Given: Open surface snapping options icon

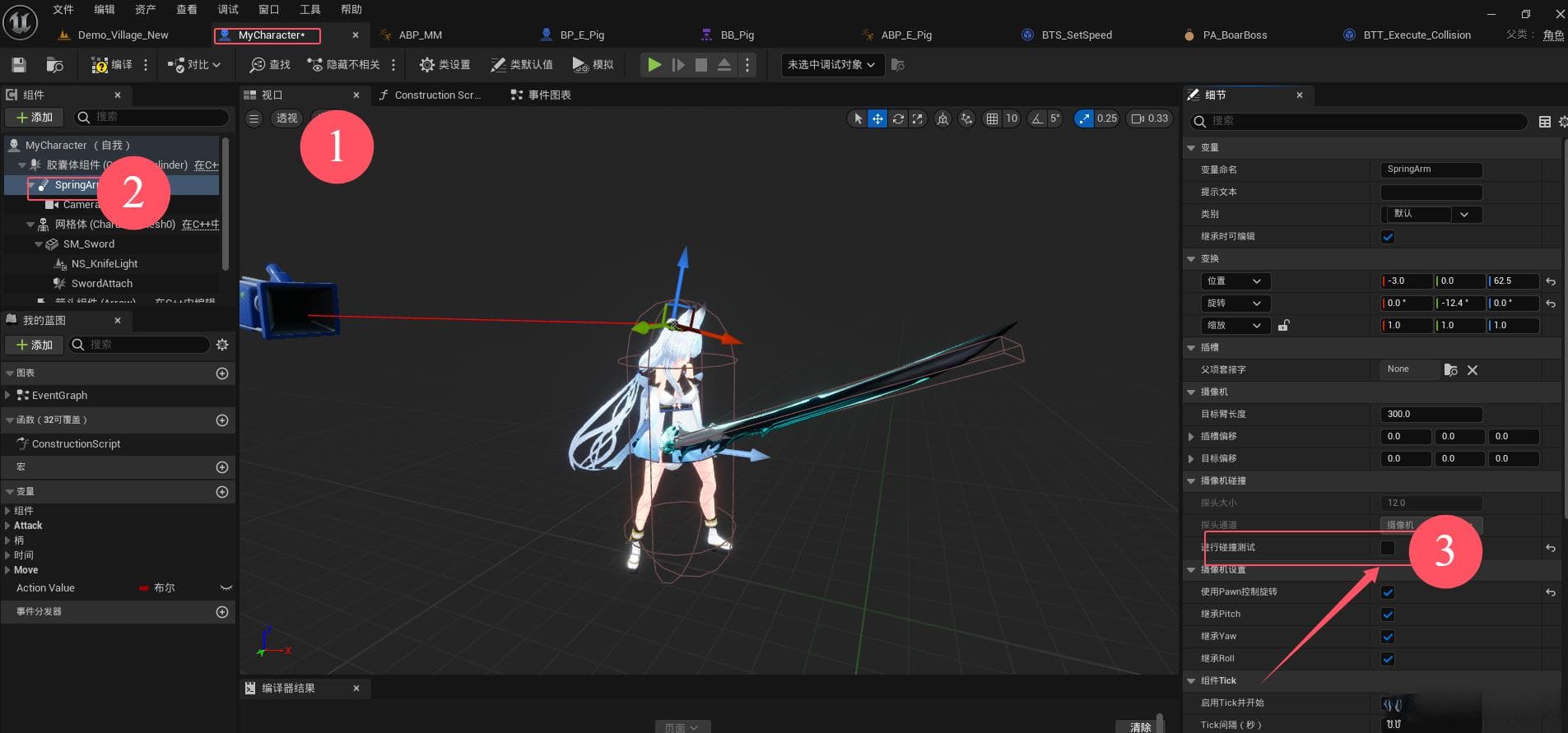Looking at the screenshot, I should (967, 118).
